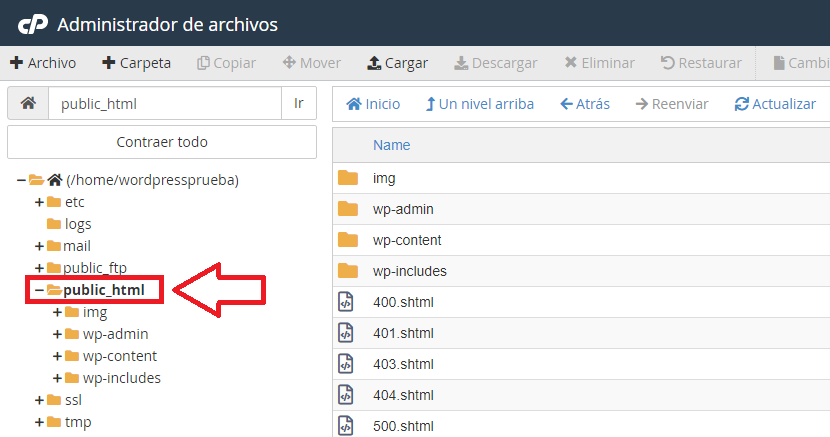
Task: Go to Inicio in file browser
Action: click(373, 104)
